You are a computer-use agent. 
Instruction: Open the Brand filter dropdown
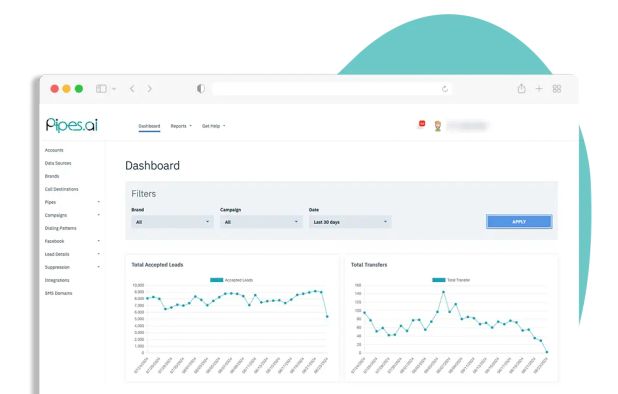(x=172, y=222)
